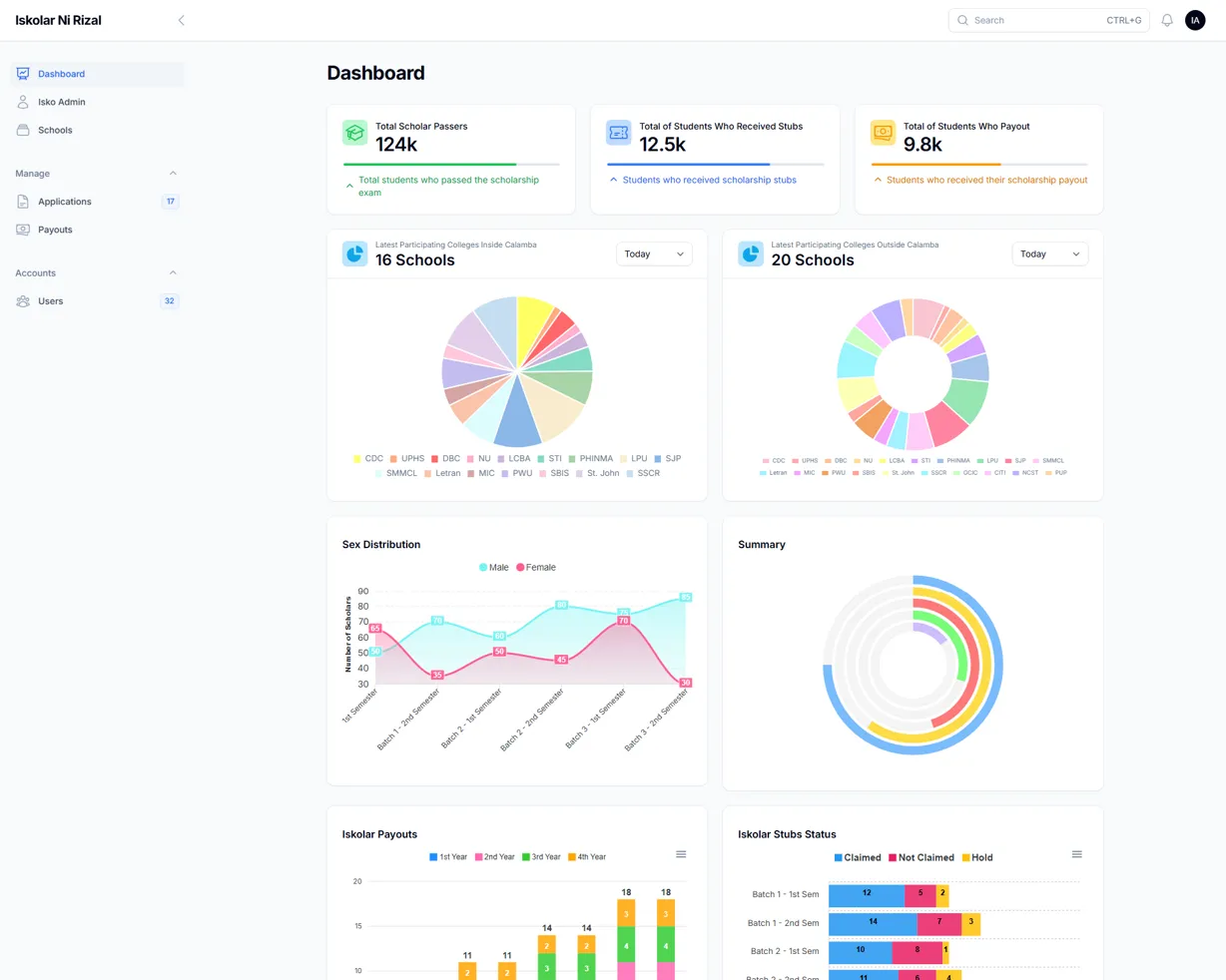Screen dimensions: 1226x980
Task: Click the Total Scholar Passers graduation cap icon
Action: [x=354, y=133]
